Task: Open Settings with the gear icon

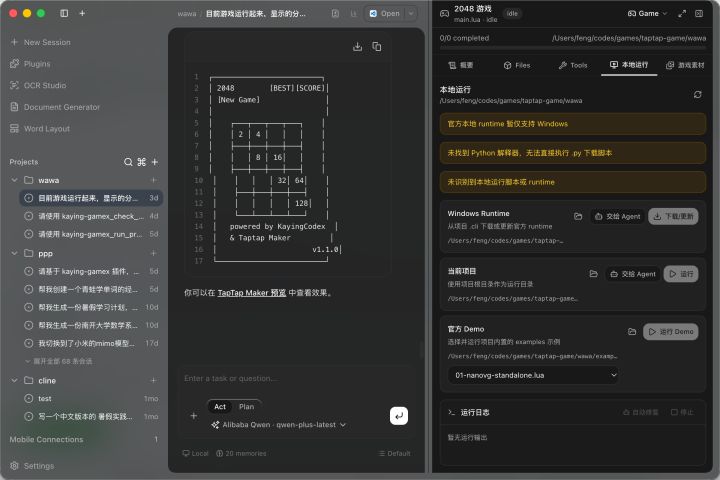Action: (x=14, y=466)
